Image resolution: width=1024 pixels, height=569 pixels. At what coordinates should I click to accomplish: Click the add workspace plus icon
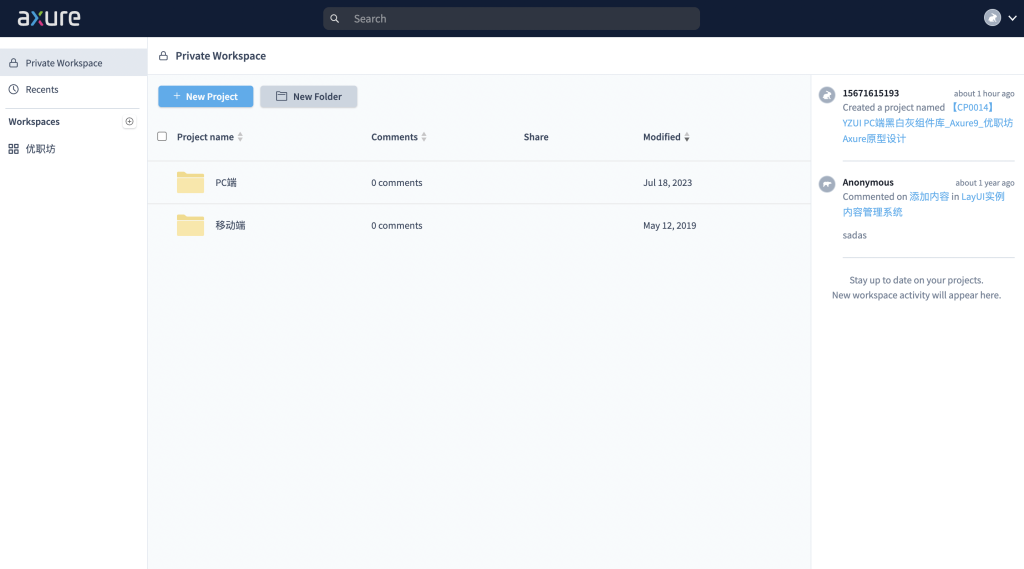tap(129, 121)
